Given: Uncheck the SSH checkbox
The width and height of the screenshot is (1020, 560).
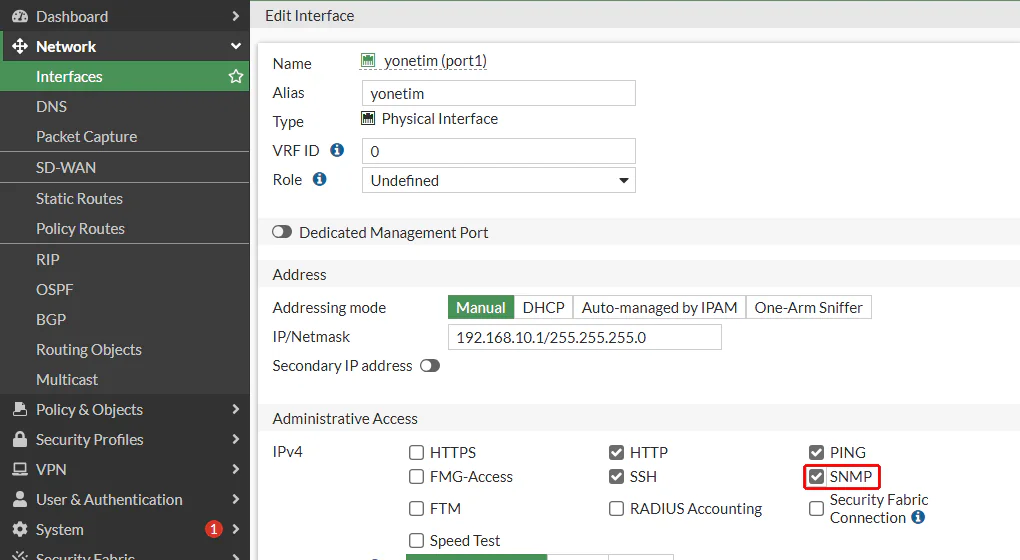Looking at the screenshot, I should pyautogui.click(x=616, y=477).
